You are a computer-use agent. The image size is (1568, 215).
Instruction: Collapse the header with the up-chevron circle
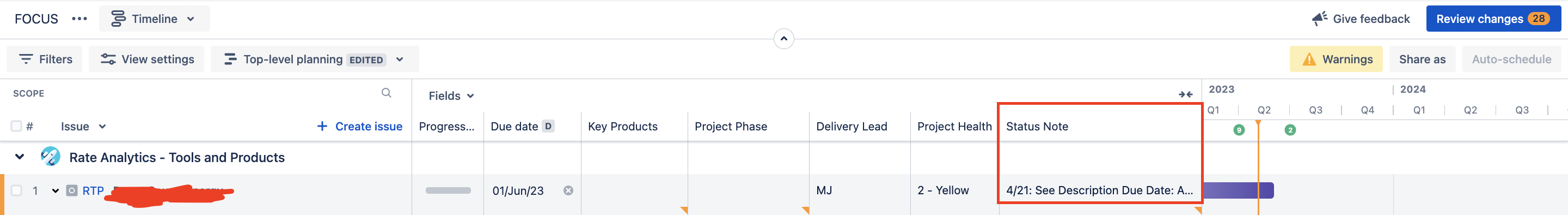[x=783, y=39]
